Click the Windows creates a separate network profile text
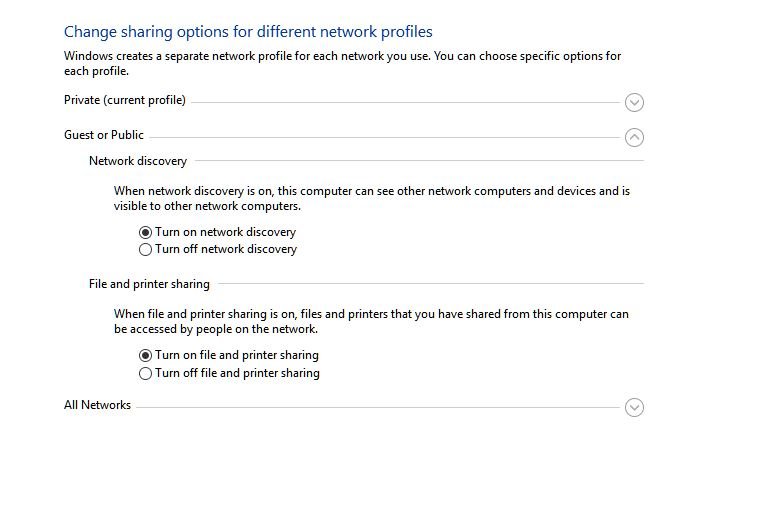781x509 pixels. click(342, 63)
